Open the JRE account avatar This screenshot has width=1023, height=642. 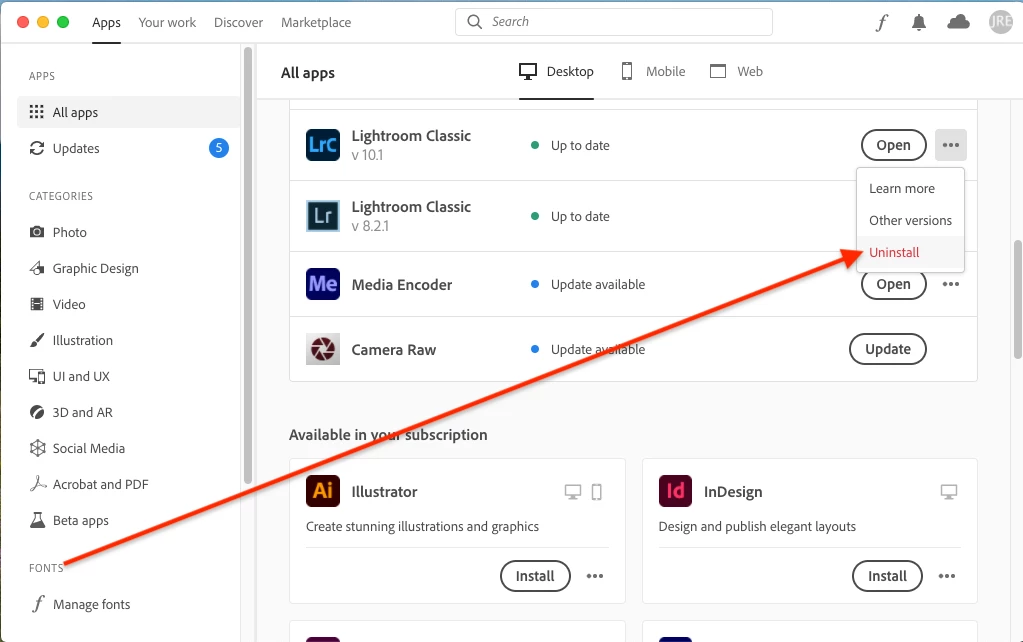tap(1000, 22)
